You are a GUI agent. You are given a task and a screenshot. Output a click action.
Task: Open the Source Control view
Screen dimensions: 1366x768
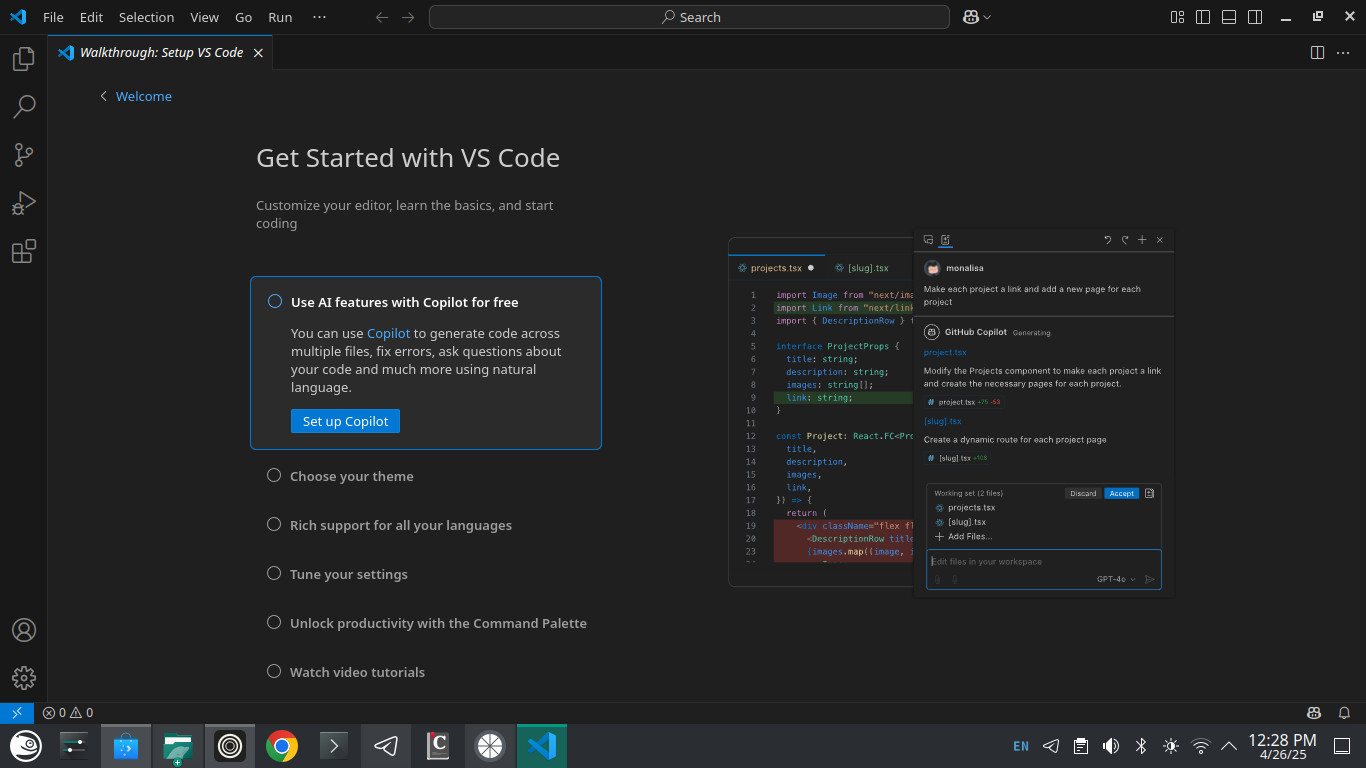point(24,155)
